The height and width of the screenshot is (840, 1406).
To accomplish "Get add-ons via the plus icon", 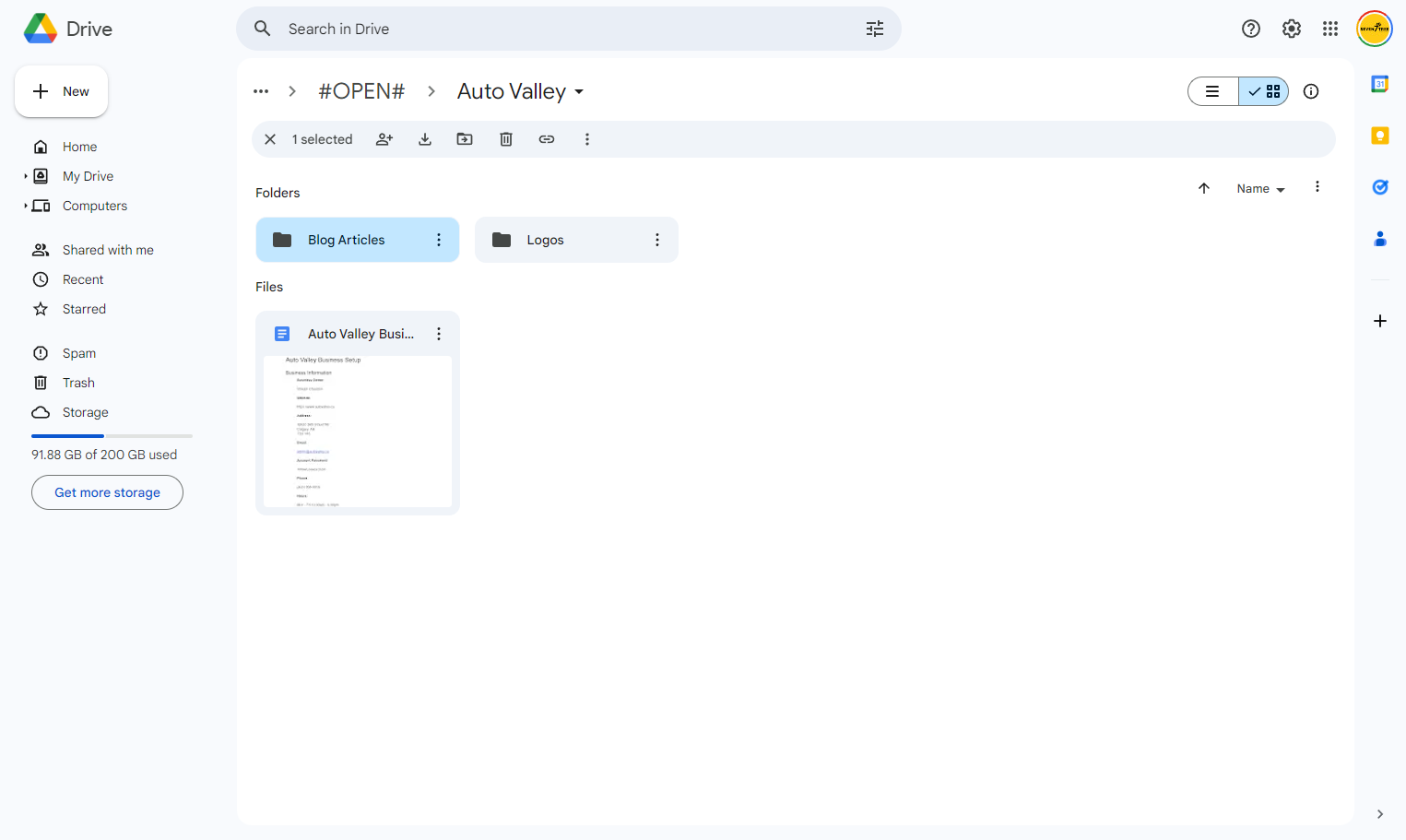I will (1380, 321).
